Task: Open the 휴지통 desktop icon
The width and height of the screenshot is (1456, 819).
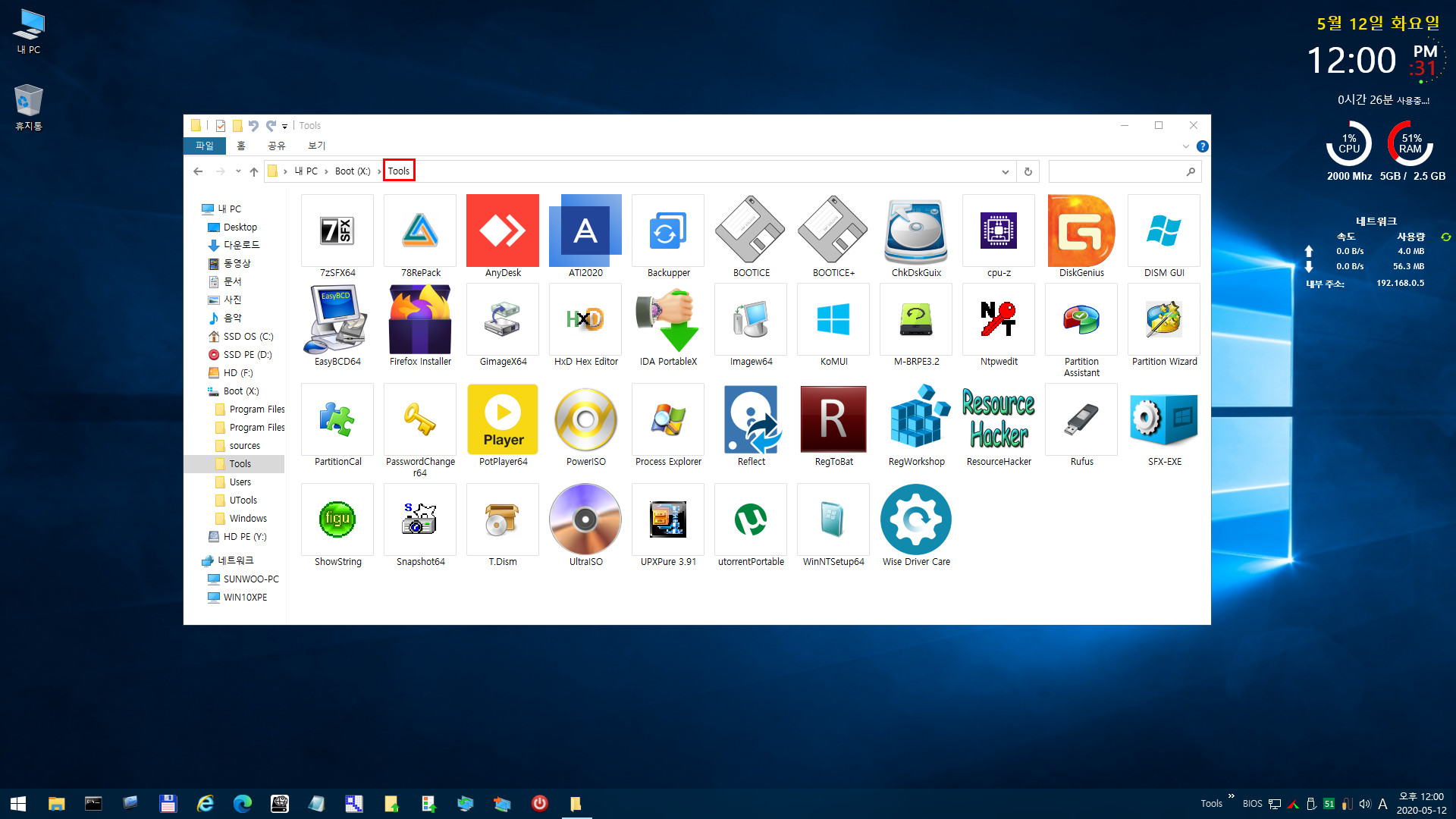Action: point(29,107)
